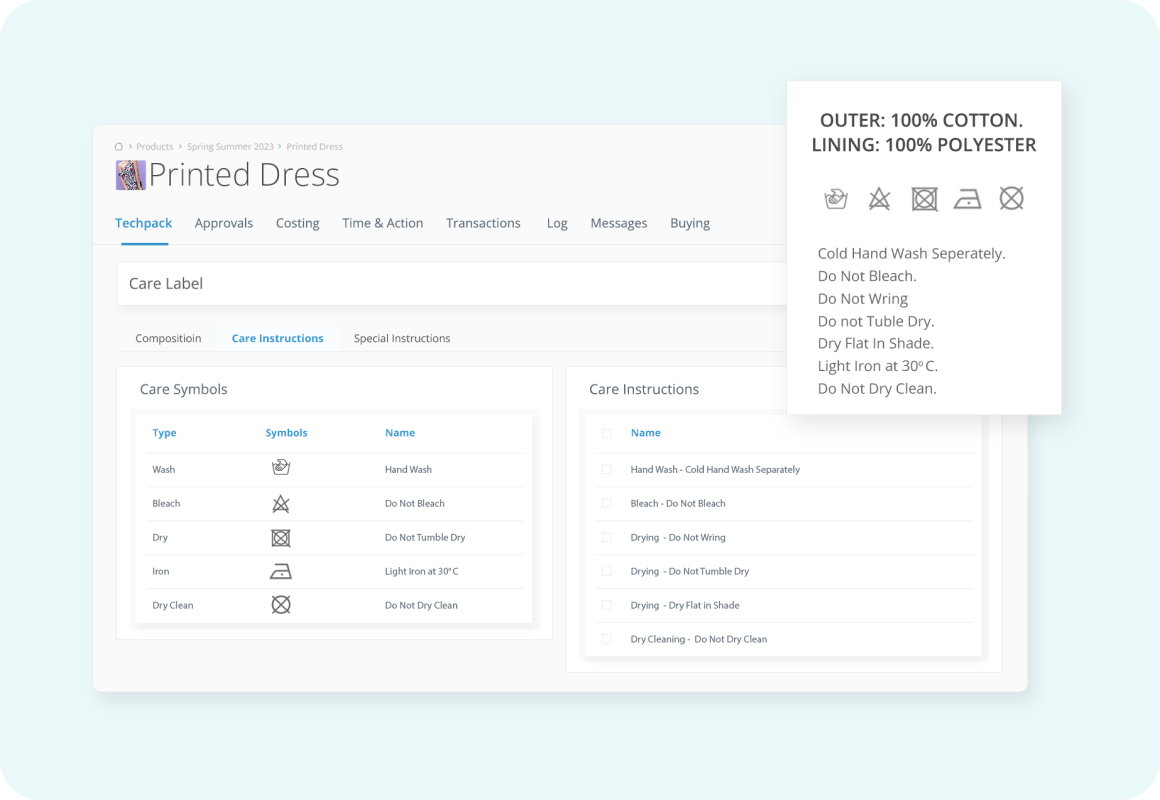Click the Do Not Tumble Dry symbol
Screen dimensions: 1160x800
click(x=281, y=538)
